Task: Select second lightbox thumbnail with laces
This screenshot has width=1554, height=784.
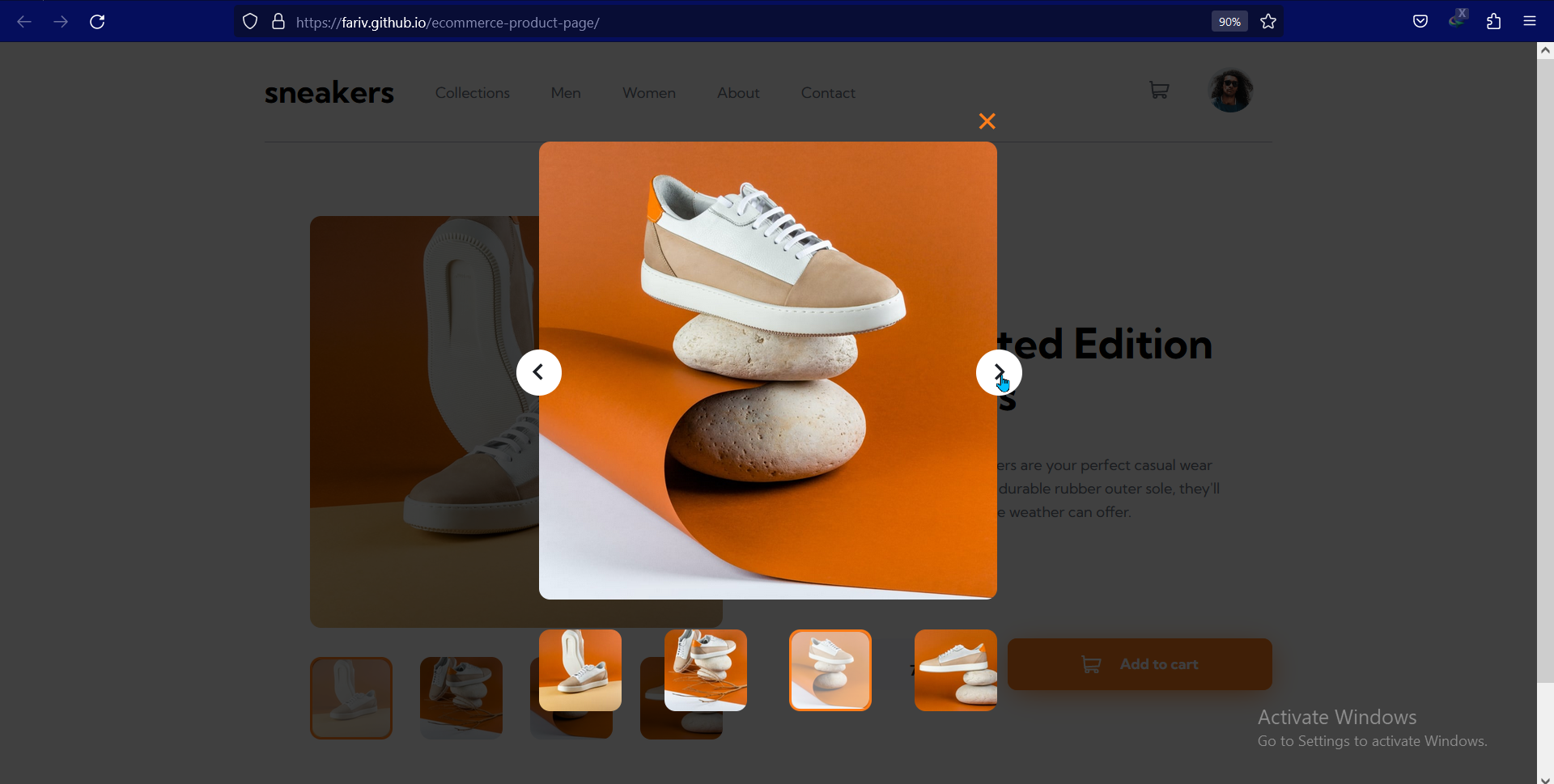Action: tap(706, 671)
